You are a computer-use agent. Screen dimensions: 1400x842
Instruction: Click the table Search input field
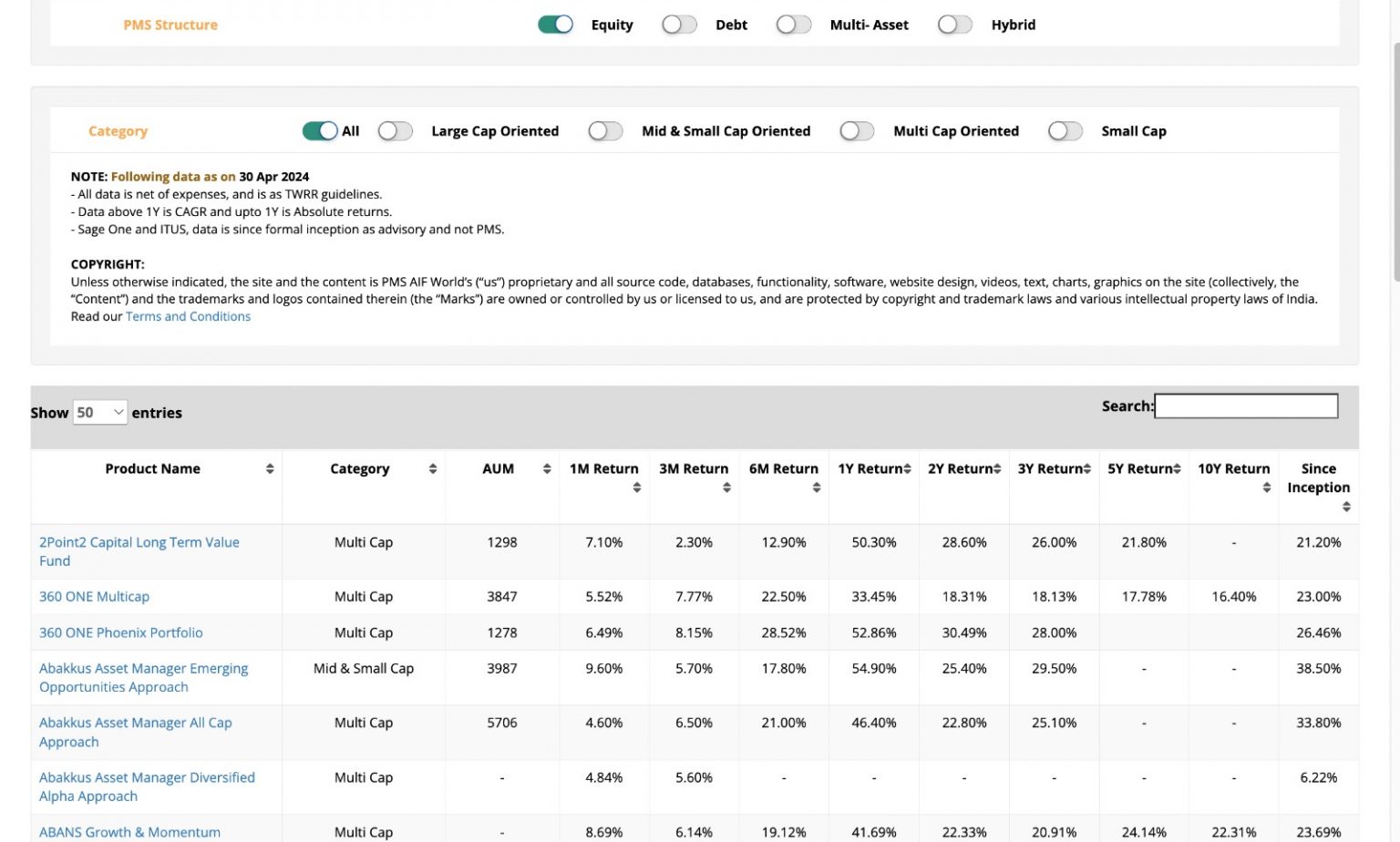[1246, 406]
